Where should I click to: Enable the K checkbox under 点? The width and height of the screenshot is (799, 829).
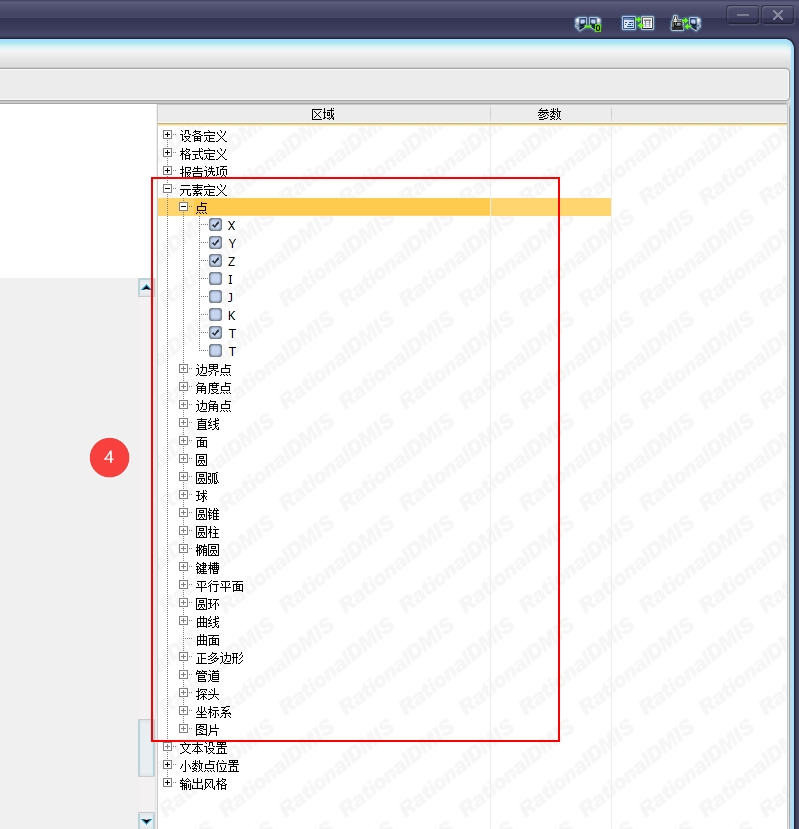215,315
